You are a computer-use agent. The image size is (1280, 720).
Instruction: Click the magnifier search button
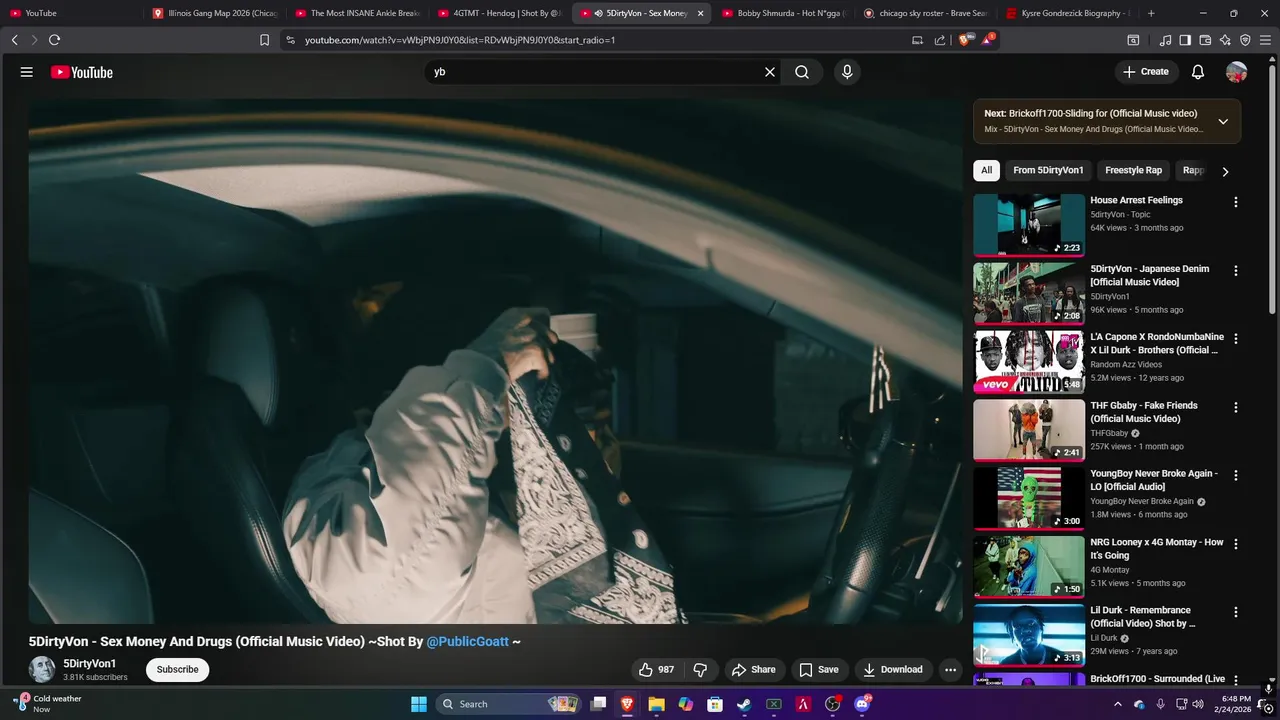[x=802, y=72]
